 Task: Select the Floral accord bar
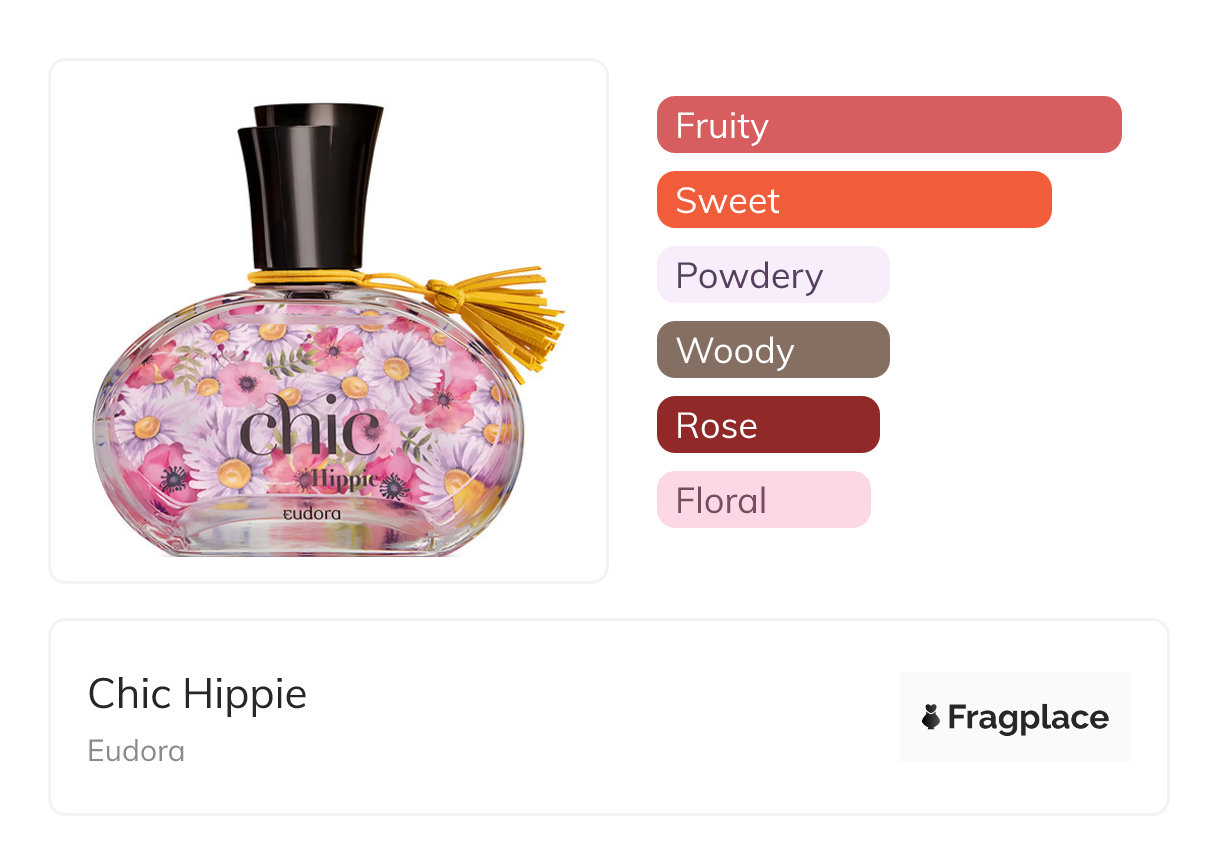coord(764,500)
